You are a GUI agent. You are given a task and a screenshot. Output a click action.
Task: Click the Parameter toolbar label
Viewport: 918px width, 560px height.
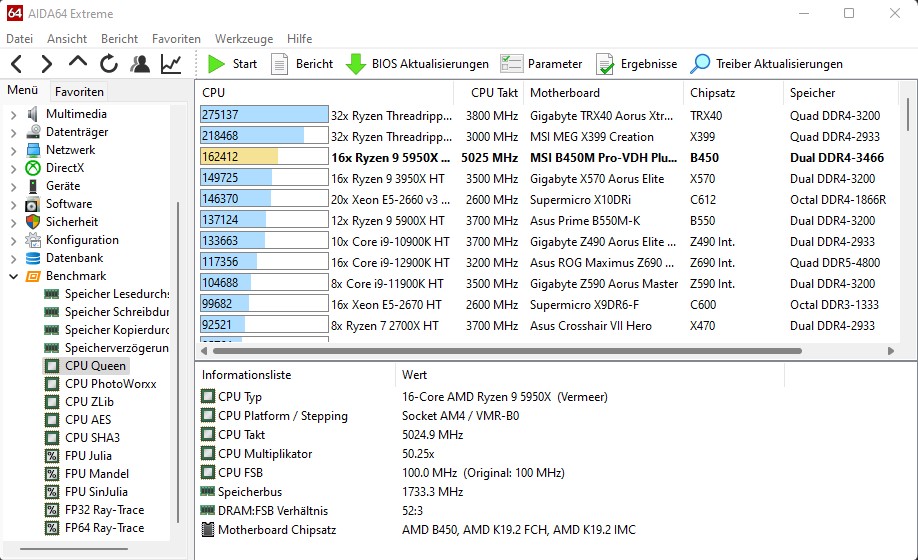(x=555, y=64)
